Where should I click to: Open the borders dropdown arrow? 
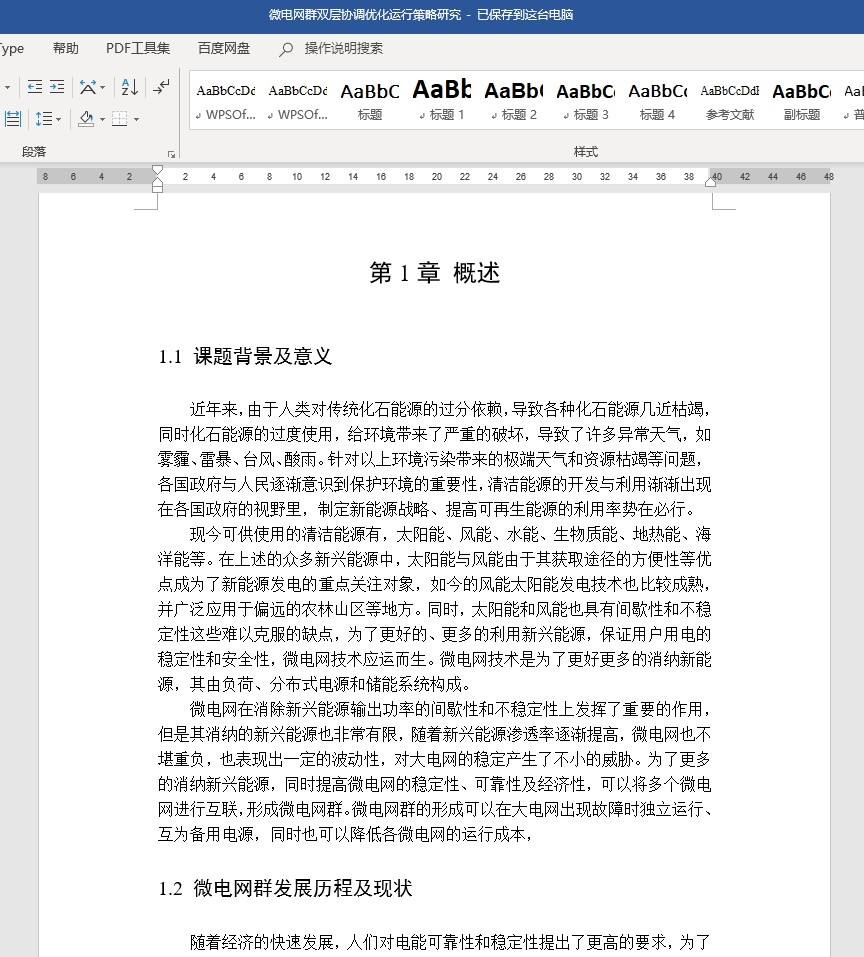click(137, 119)
